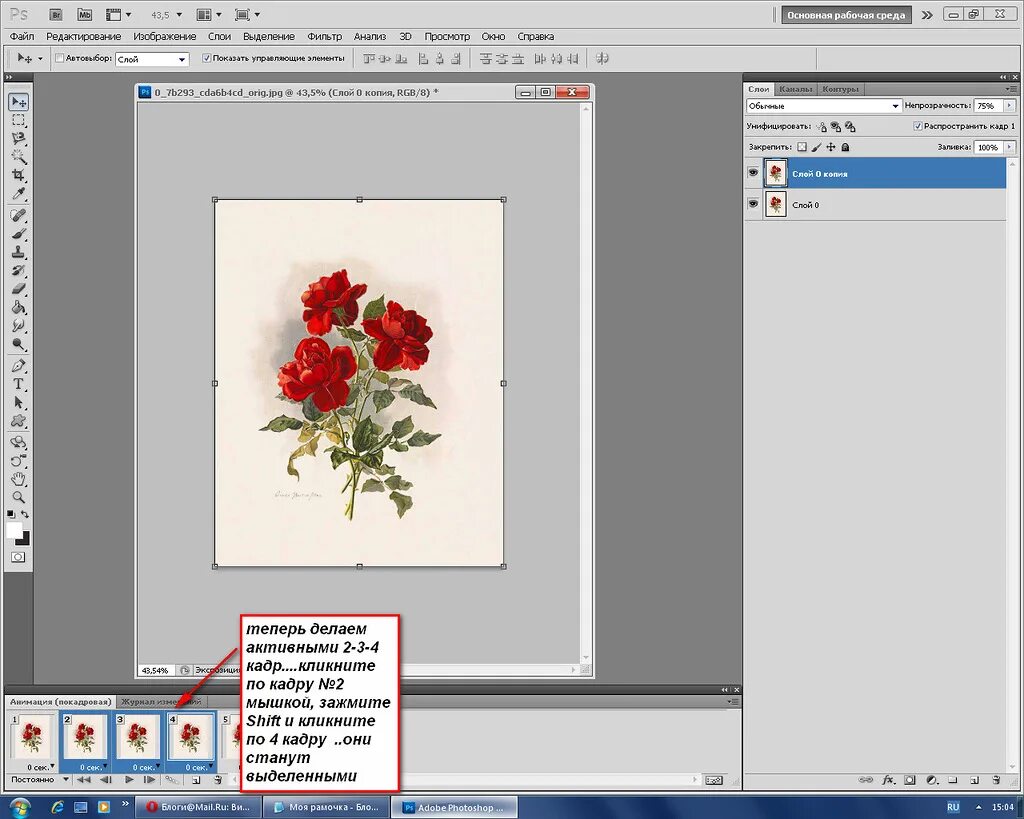The height and width of the screenshot is (819, 1024).
Task: Select the Path Selection arrow tool
Action: click(18, 402)
